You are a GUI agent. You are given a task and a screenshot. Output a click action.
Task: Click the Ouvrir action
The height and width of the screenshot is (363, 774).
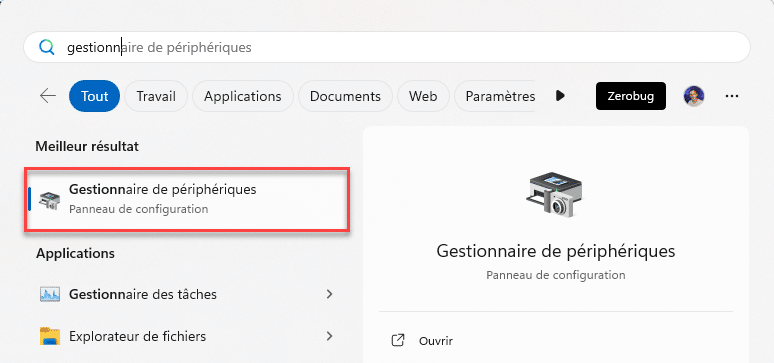coord(436,341)
